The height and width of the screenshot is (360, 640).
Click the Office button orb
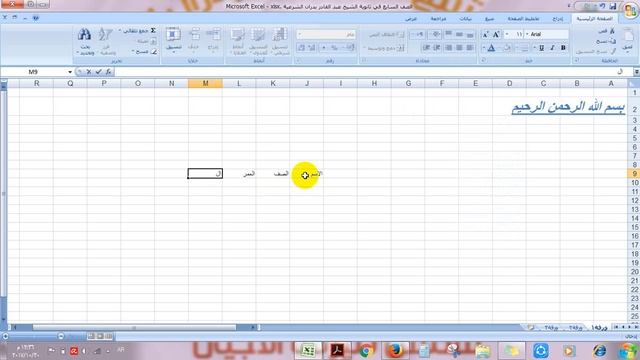pyautogui.click(x=631, y=10)
